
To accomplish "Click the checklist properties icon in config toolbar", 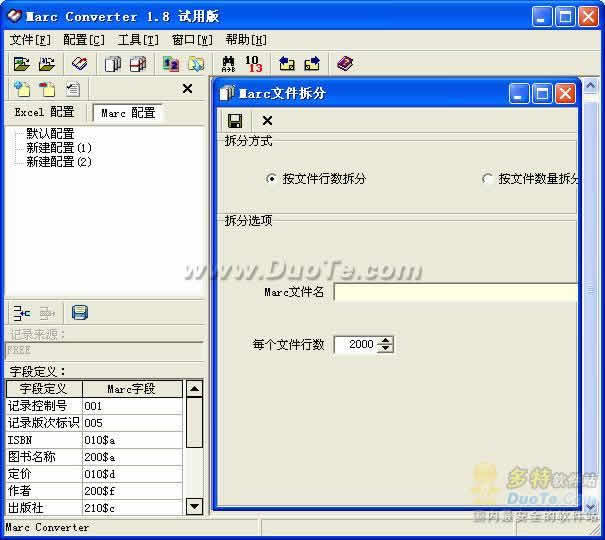I will 73,89.
